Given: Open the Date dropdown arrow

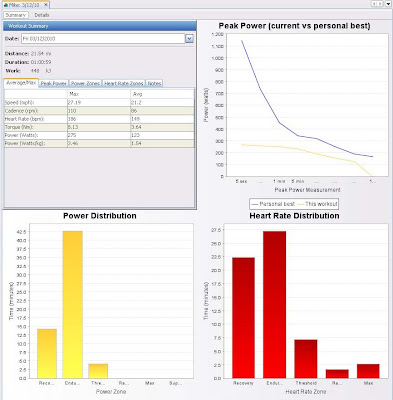Looking at the screenshot, I should 189,39.
